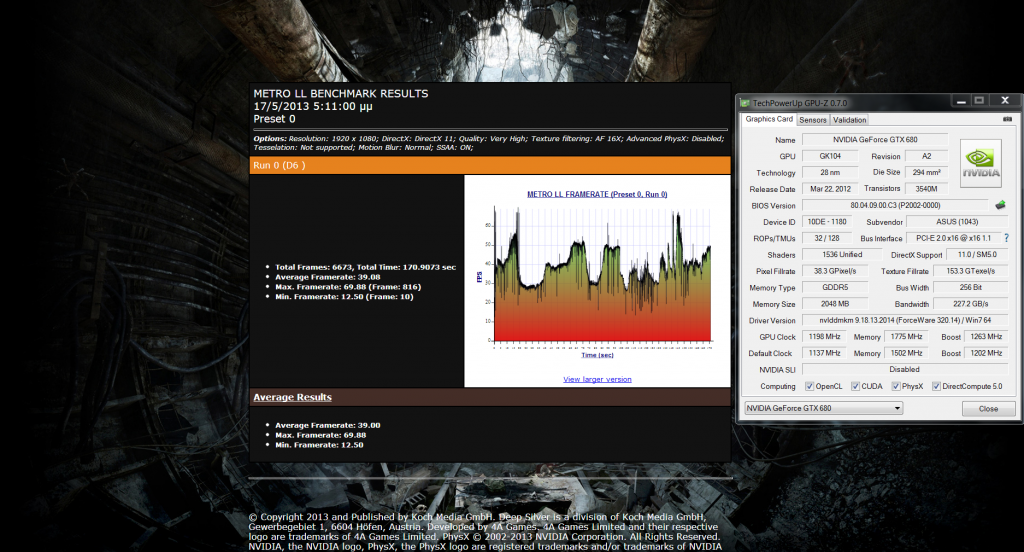Click the Pixel Fillrate field 38.3 GPixel/s

click(x=835, y=271)
